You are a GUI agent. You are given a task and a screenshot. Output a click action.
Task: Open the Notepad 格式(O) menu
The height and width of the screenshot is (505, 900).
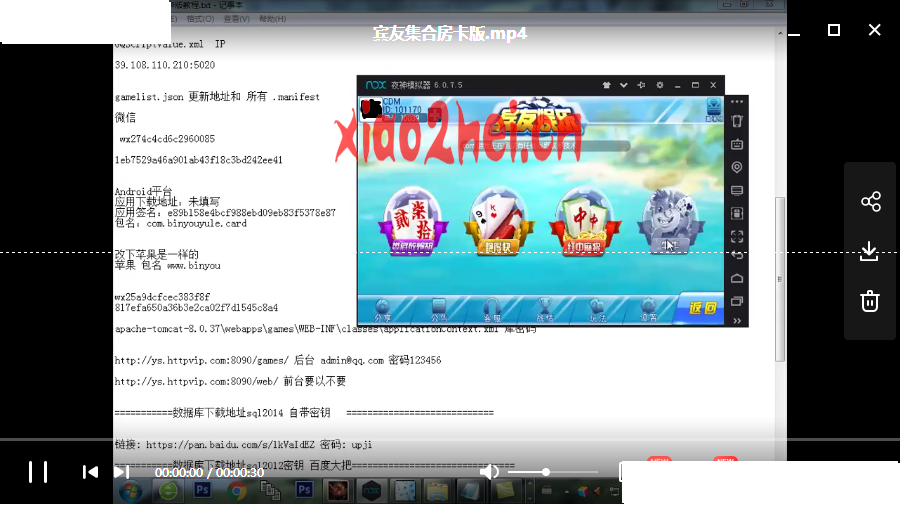pos(200,19)
